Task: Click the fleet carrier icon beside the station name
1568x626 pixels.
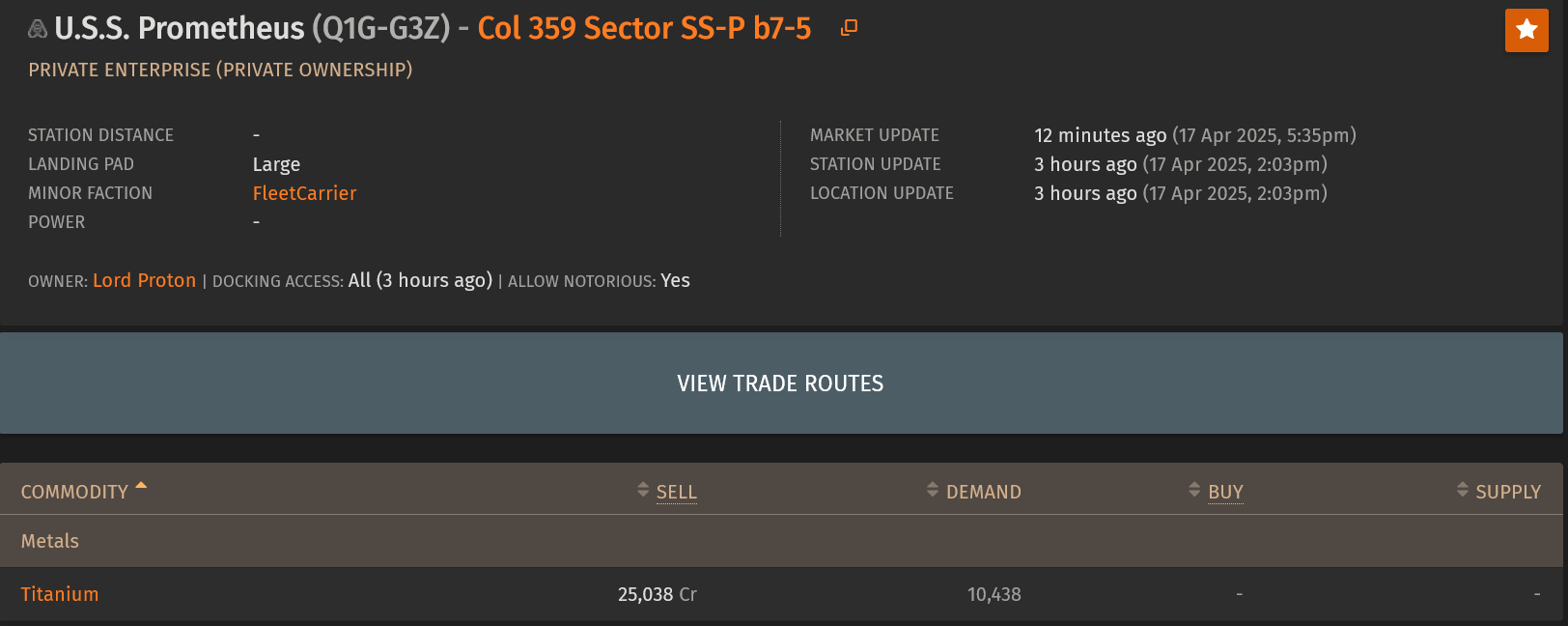Action: (38, 29)
